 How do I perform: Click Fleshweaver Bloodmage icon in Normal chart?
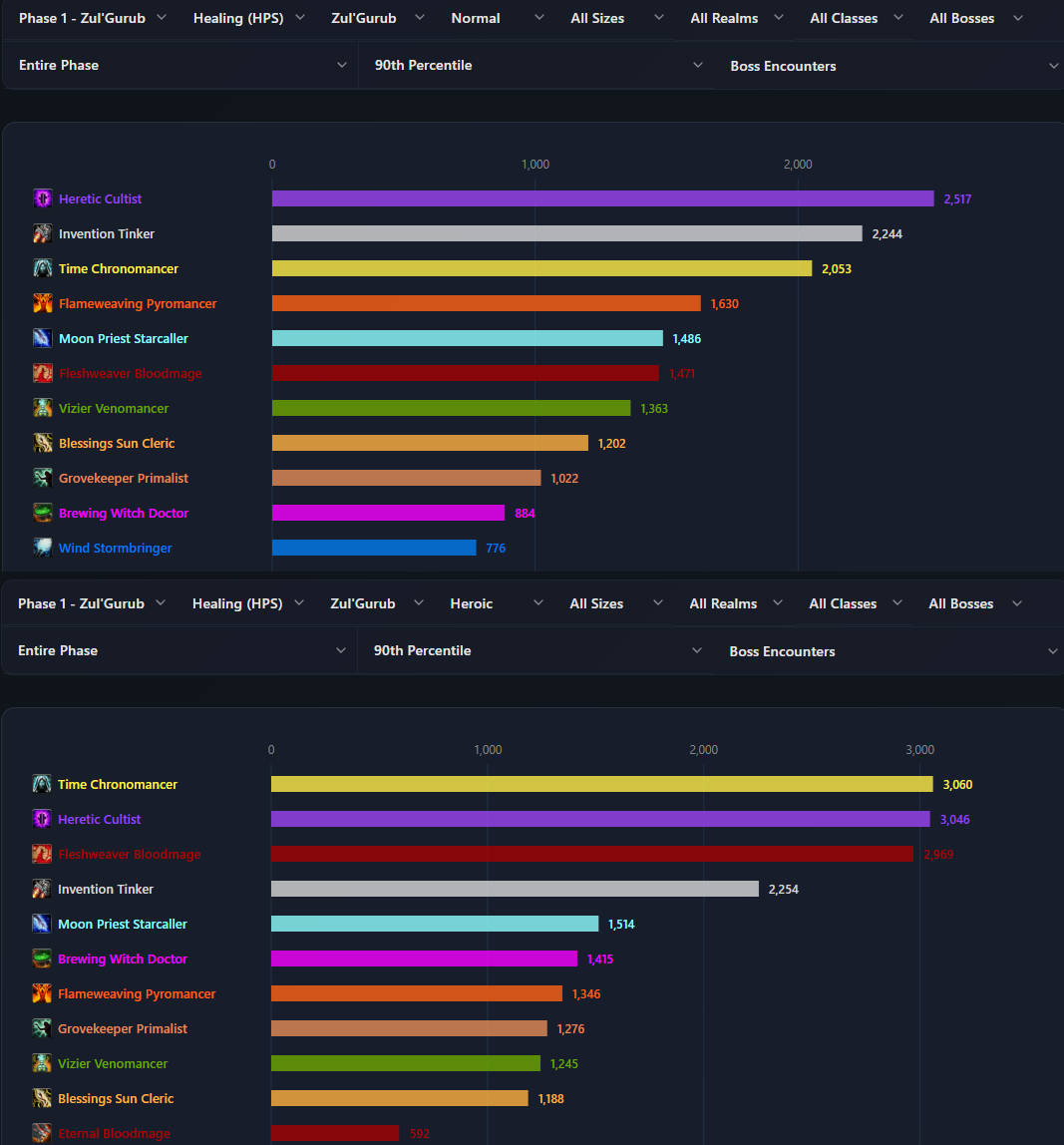click(x=42, y=373)
